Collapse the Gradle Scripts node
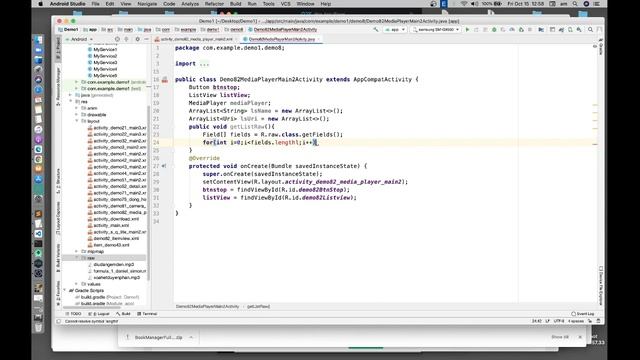The width and height of the screenshot is (640, 360). click(65, 291)
